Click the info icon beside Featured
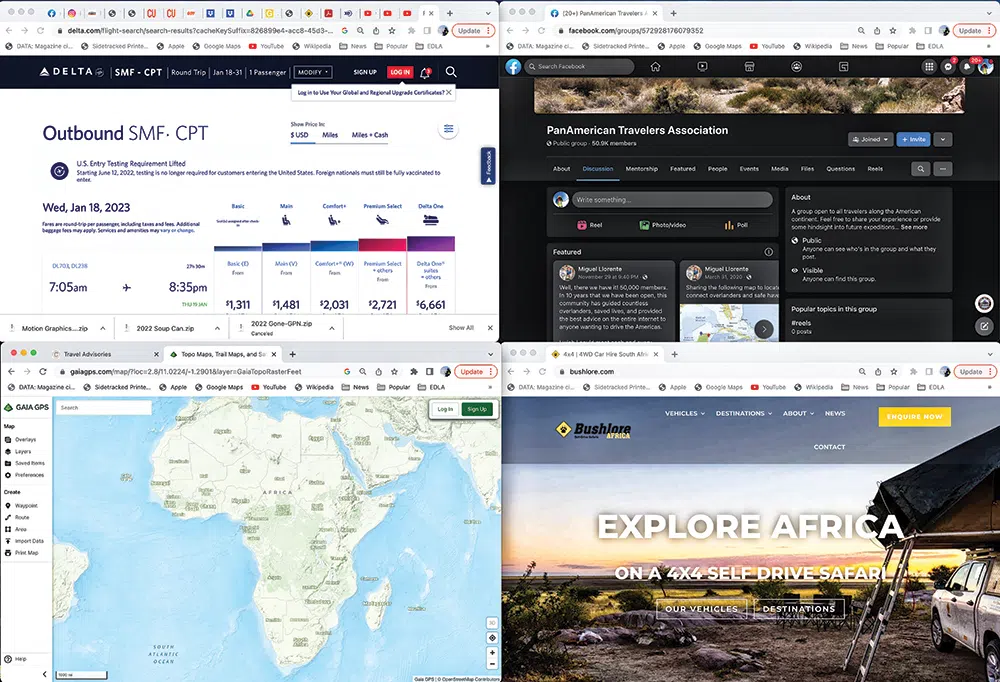The height and width of the screenshot is (682, 1000). (x=768, y=252)
